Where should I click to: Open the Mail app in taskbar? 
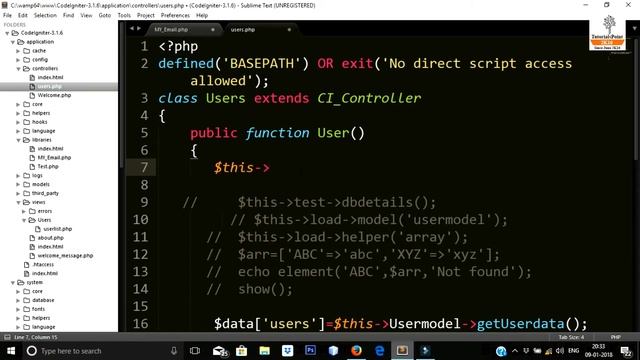[x=220, y=351]
